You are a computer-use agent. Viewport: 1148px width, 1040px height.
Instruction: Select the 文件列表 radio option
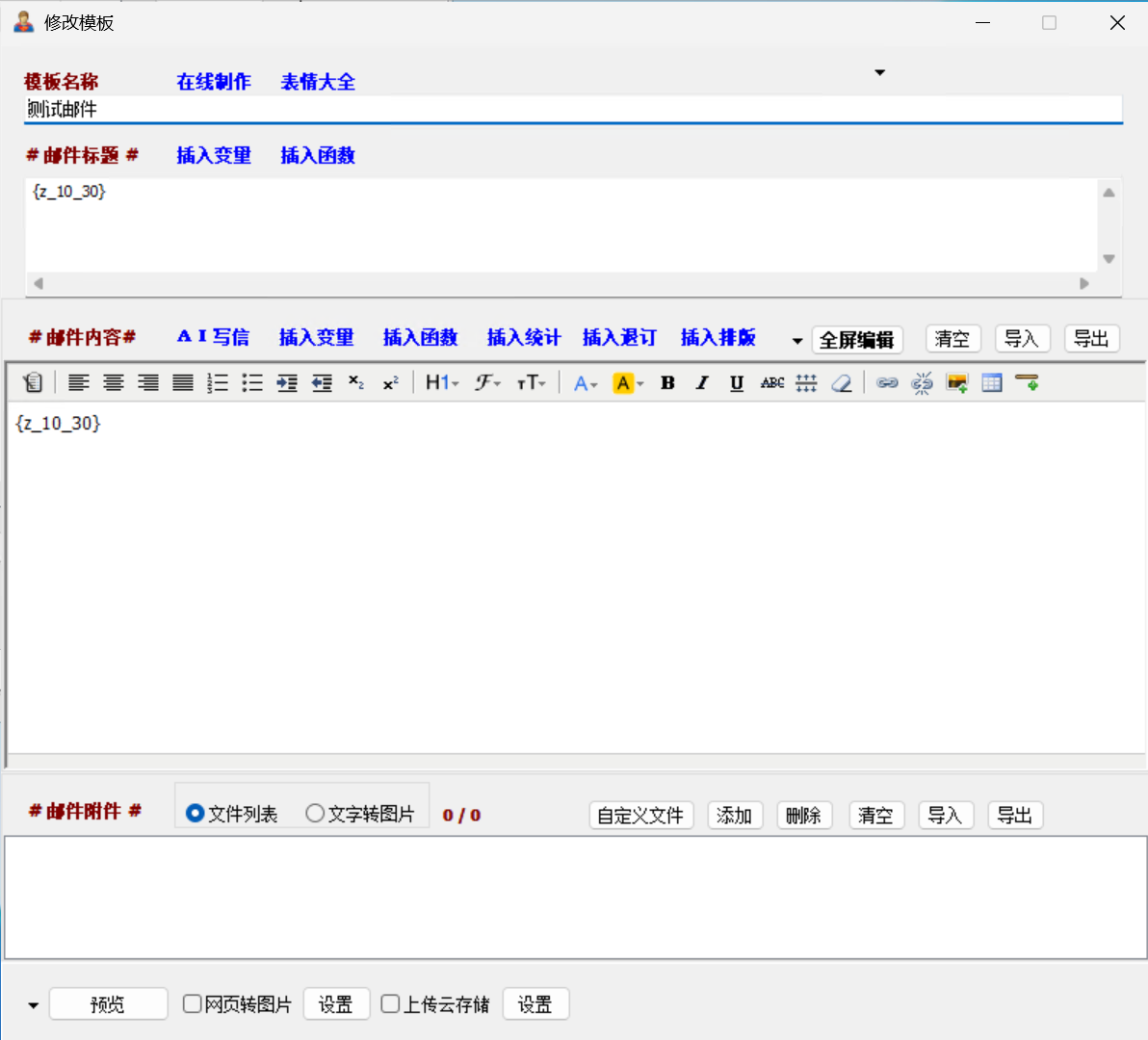coord(196,814)
